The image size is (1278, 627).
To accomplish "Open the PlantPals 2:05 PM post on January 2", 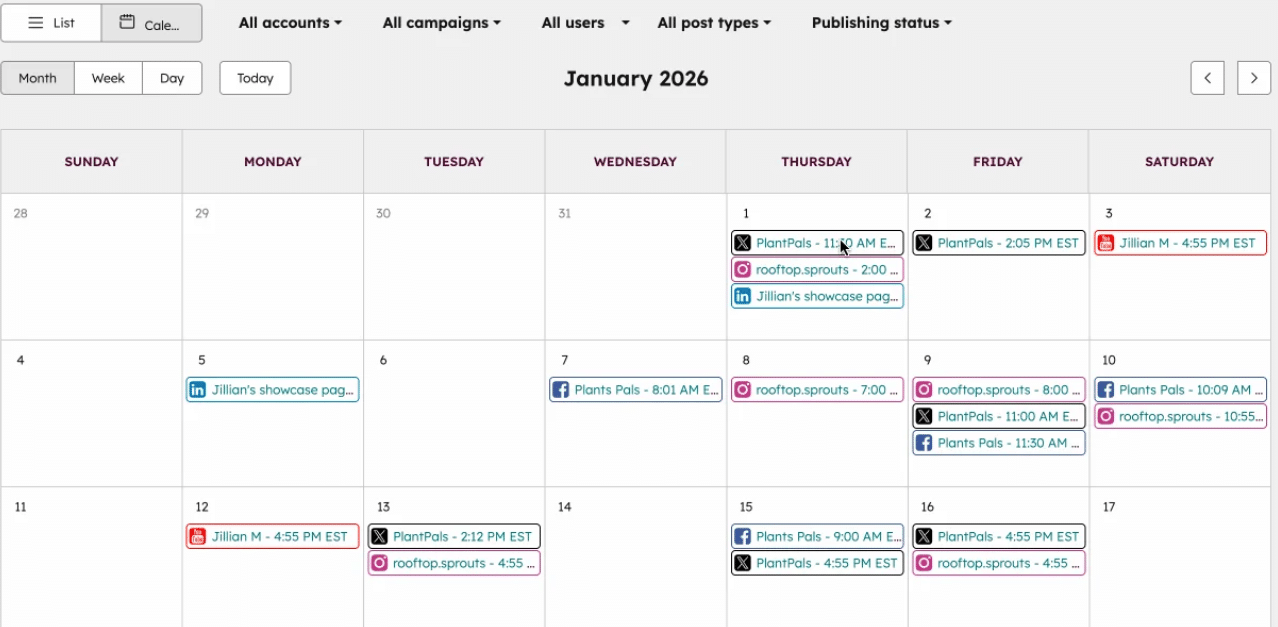I will [998, 242].
